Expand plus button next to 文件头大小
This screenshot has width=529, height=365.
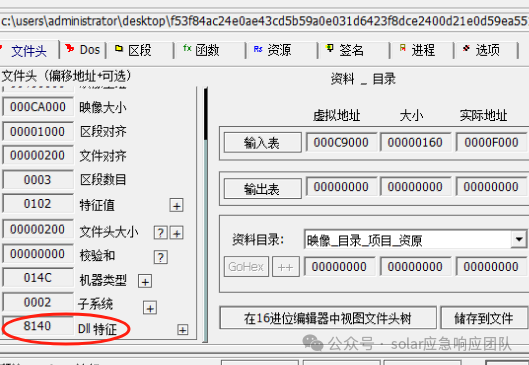(x=176, y=233)
